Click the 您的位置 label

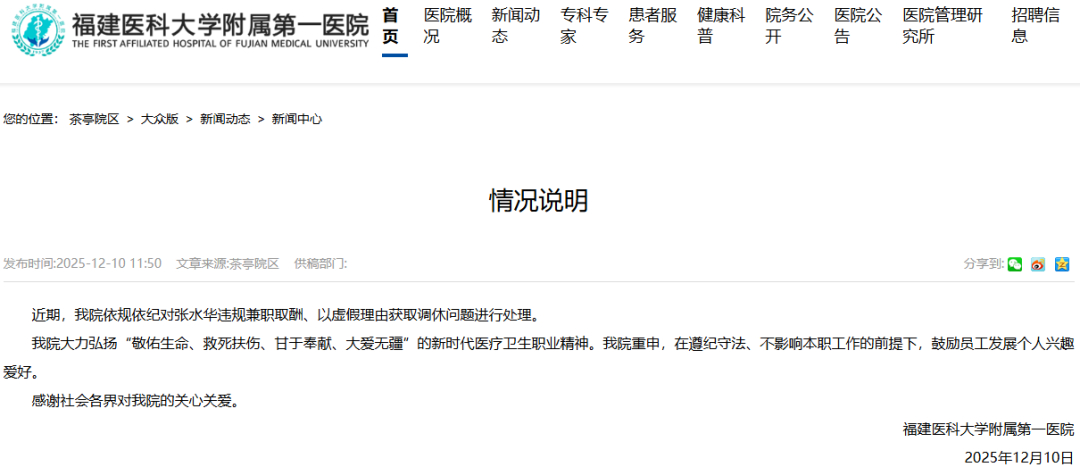30,119
